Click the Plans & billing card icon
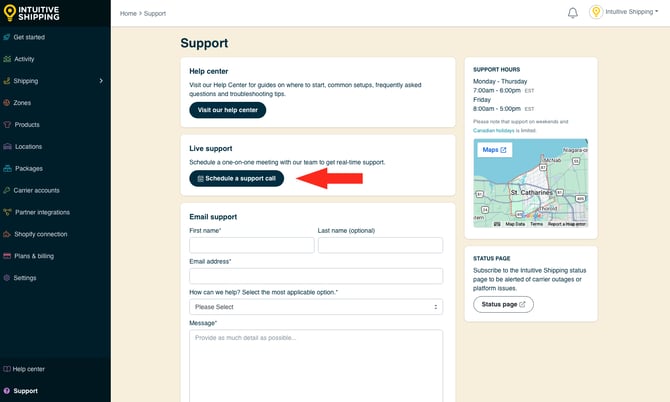 [7, 256]
